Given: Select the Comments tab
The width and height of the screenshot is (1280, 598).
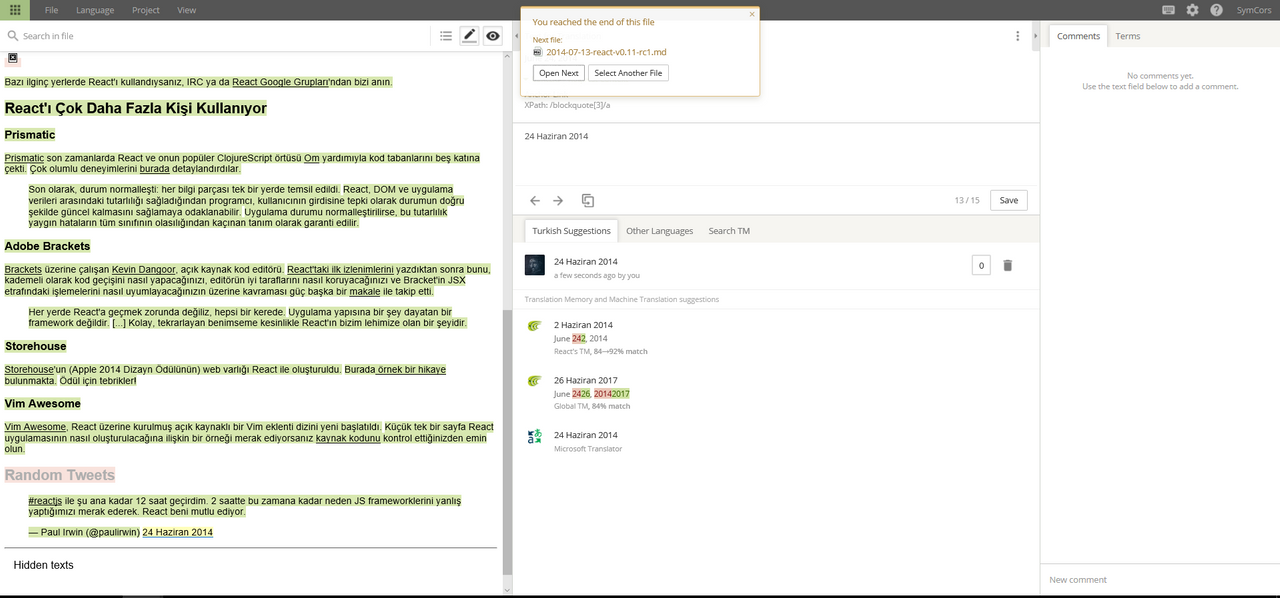Looking at the screenshot, I should [x=1078, y=36].
